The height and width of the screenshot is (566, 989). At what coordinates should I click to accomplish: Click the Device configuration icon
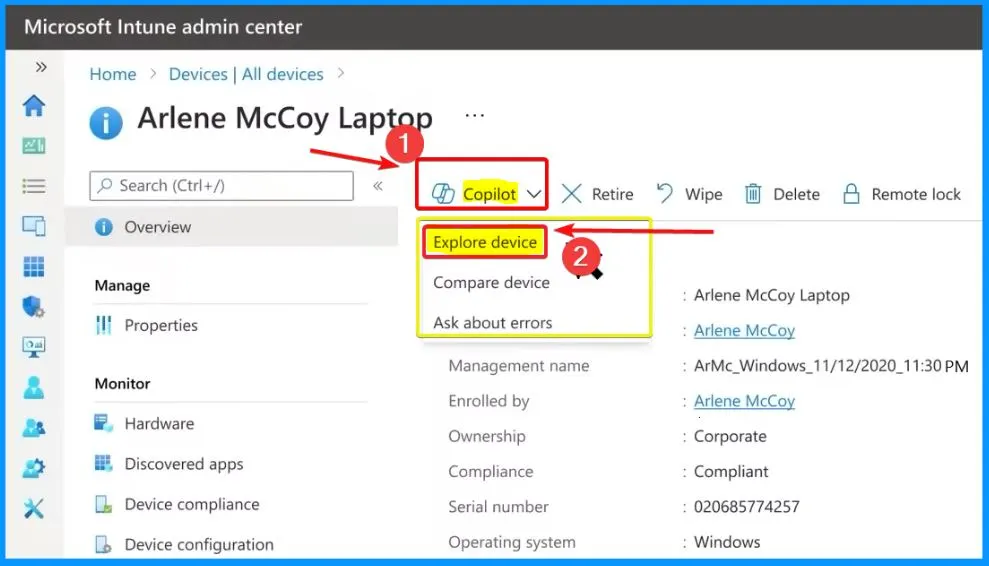coord(103,545)
